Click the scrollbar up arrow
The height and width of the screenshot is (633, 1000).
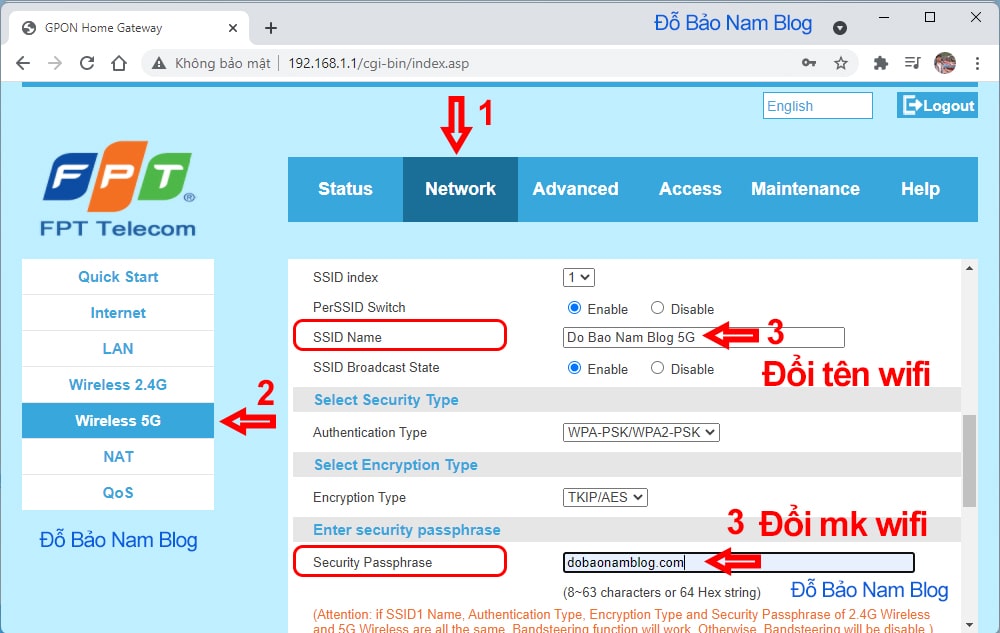[969, 268]
